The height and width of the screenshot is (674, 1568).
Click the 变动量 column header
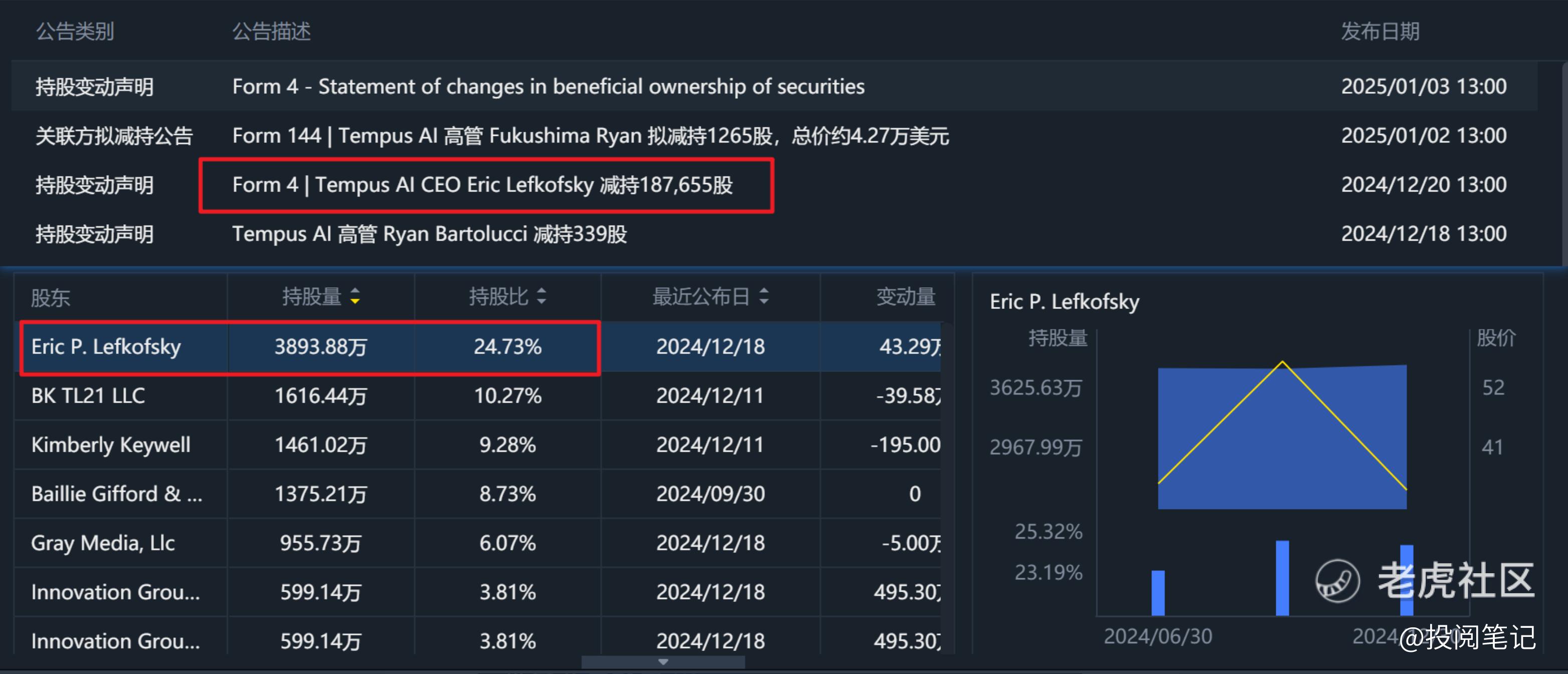(905, 296)
